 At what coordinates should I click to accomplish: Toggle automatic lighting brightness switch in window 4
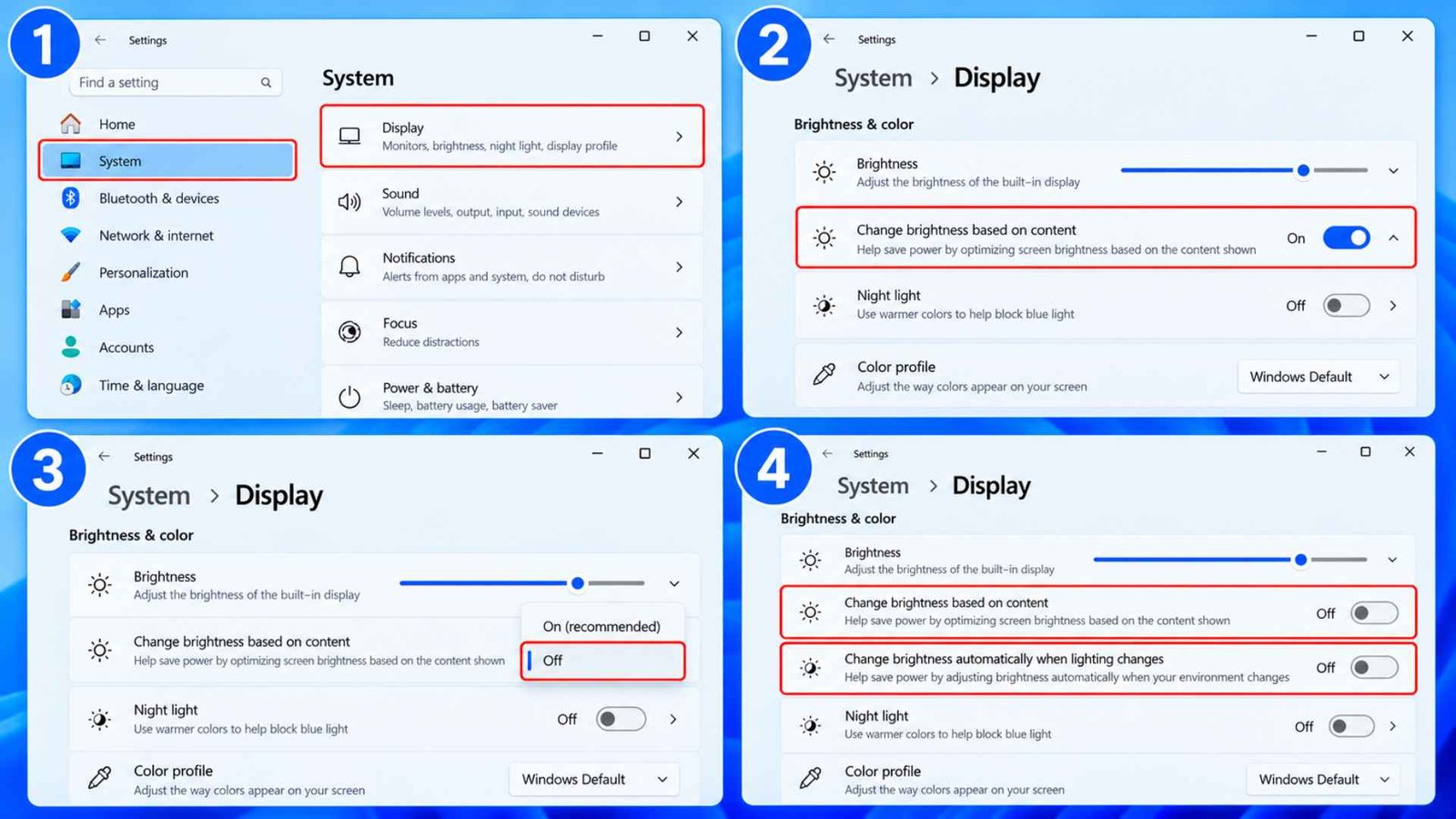(x=1374, y=668)
